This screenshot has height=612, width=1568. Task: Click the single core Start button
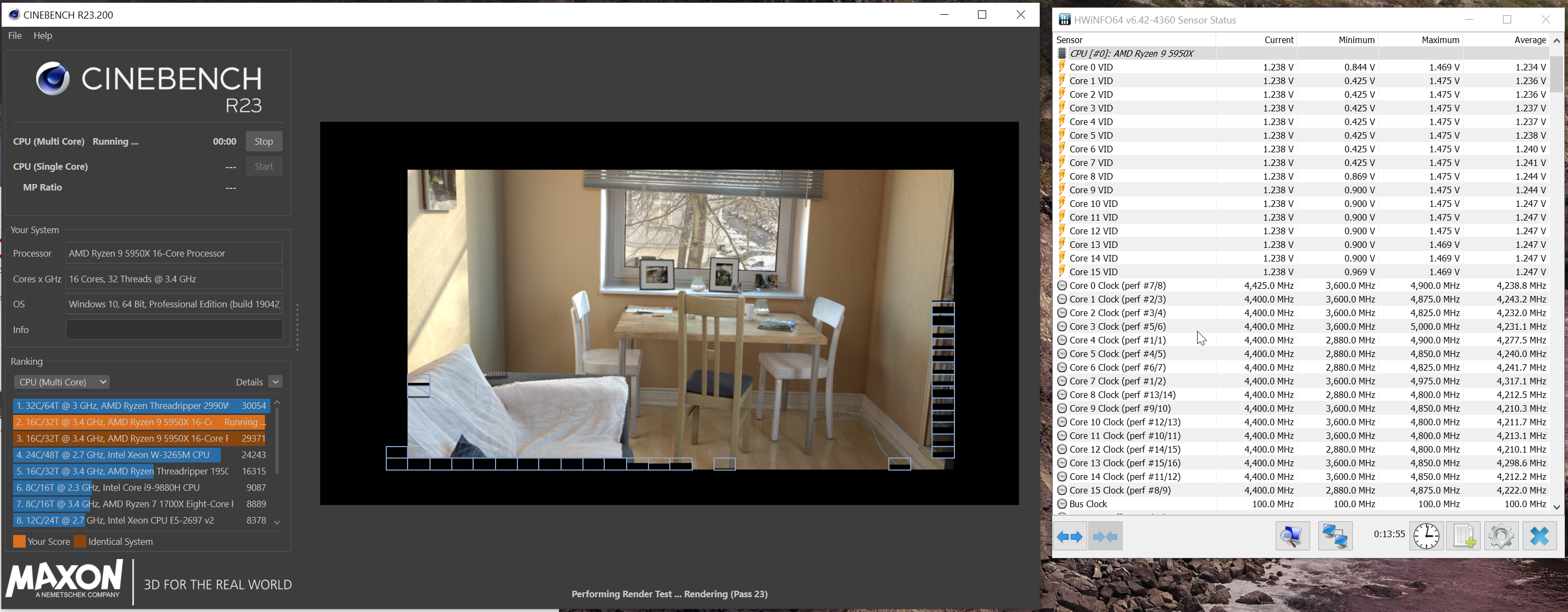[263, 167]
